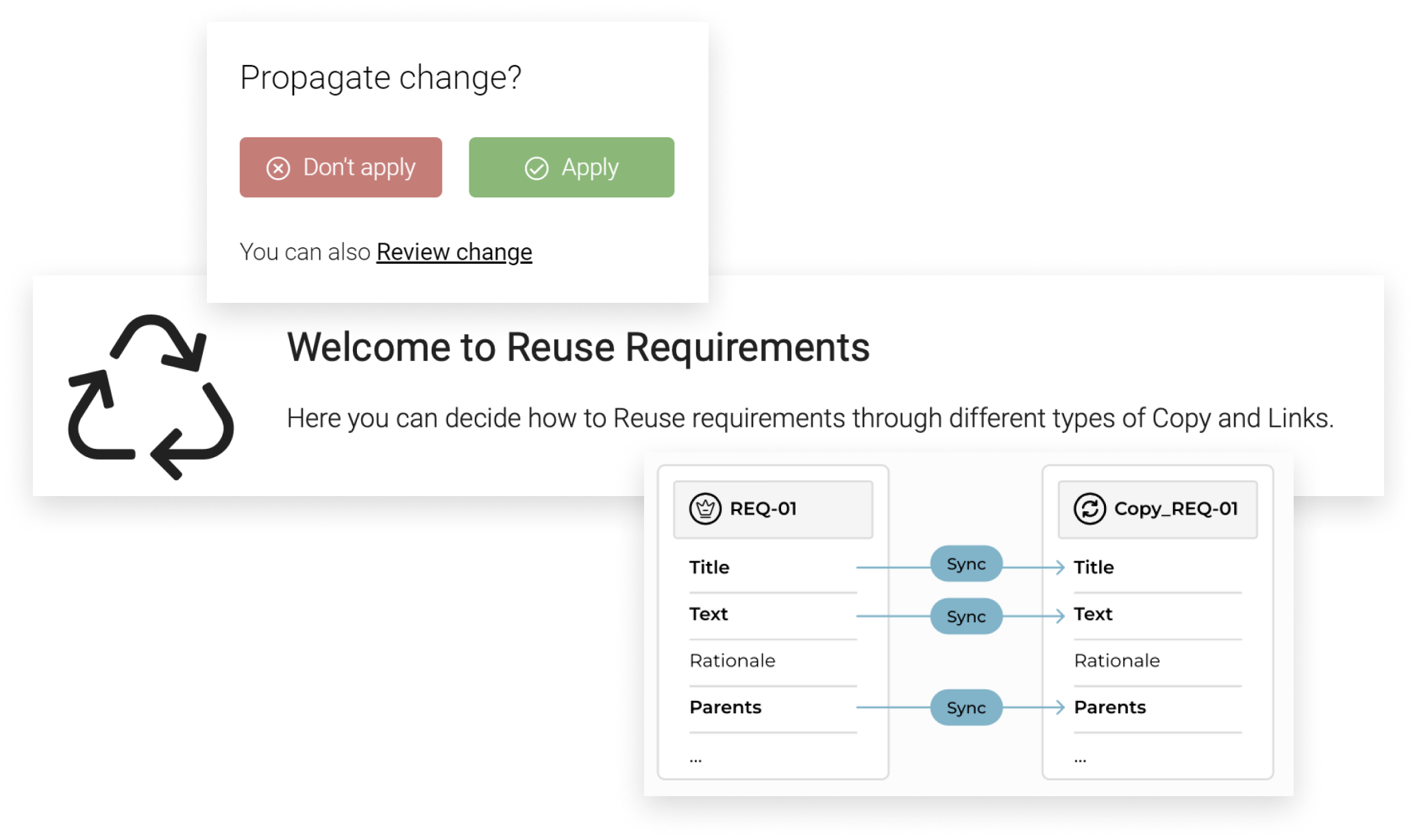Click the Welcome to Reuse Requirements heading
Viewport: 1417px width, 840px height.
578,347
